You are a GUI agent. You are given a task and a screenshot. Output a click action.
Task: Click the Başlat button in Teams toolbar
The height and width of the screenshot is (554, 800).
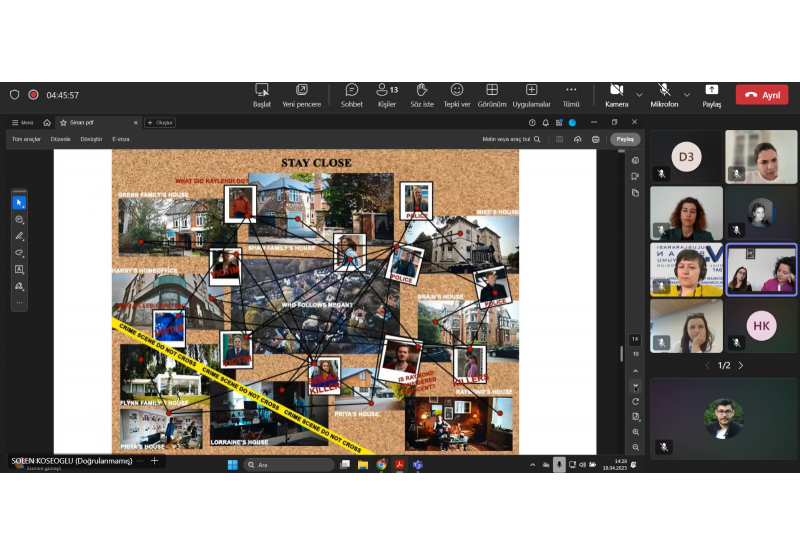pos(262,95)
